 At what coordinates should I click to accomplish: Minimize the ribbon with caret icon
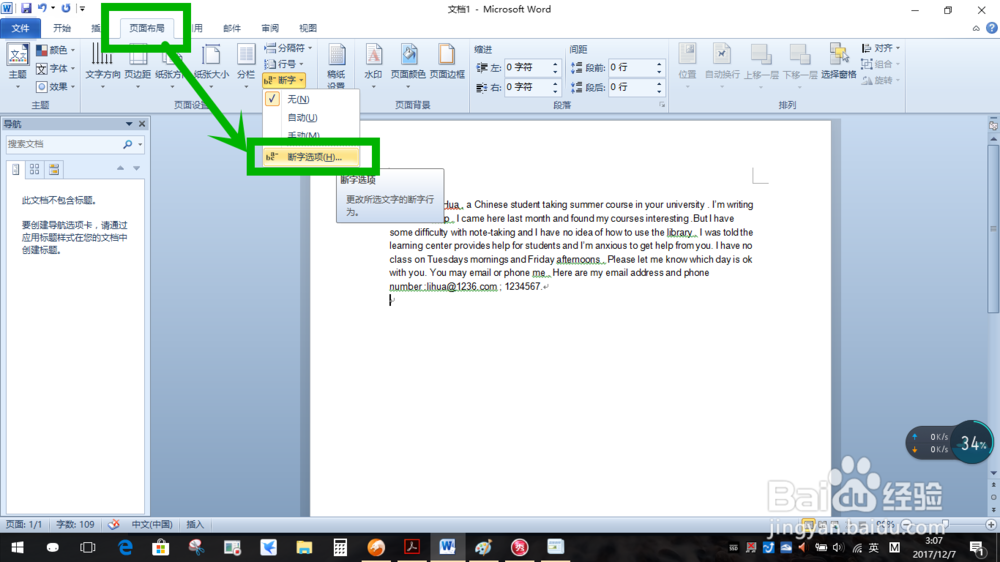pyautogui.click(x=976, y=28)
